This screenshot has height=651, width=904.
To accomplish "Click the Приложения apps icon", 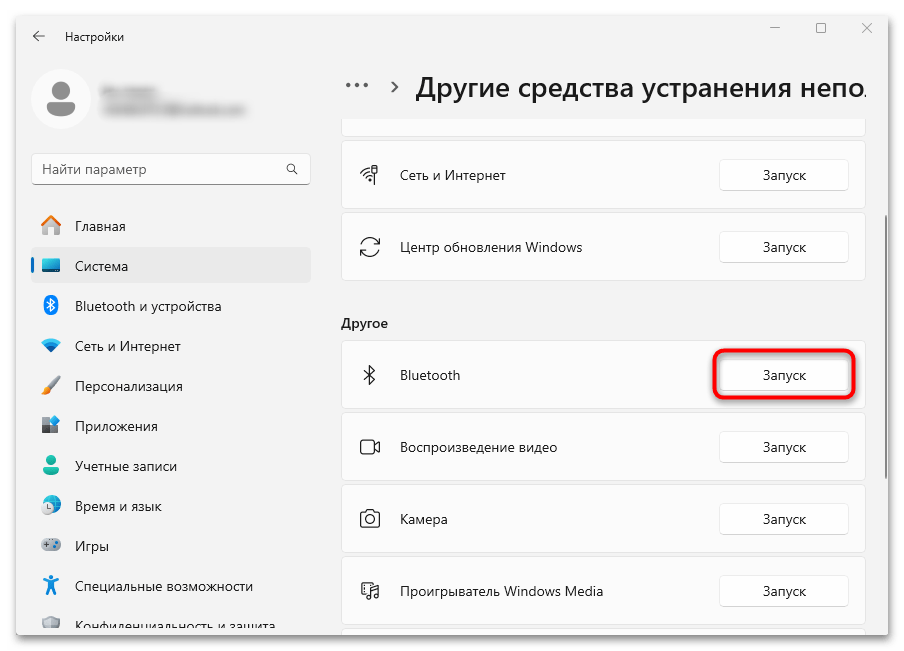I will [51, 426].
